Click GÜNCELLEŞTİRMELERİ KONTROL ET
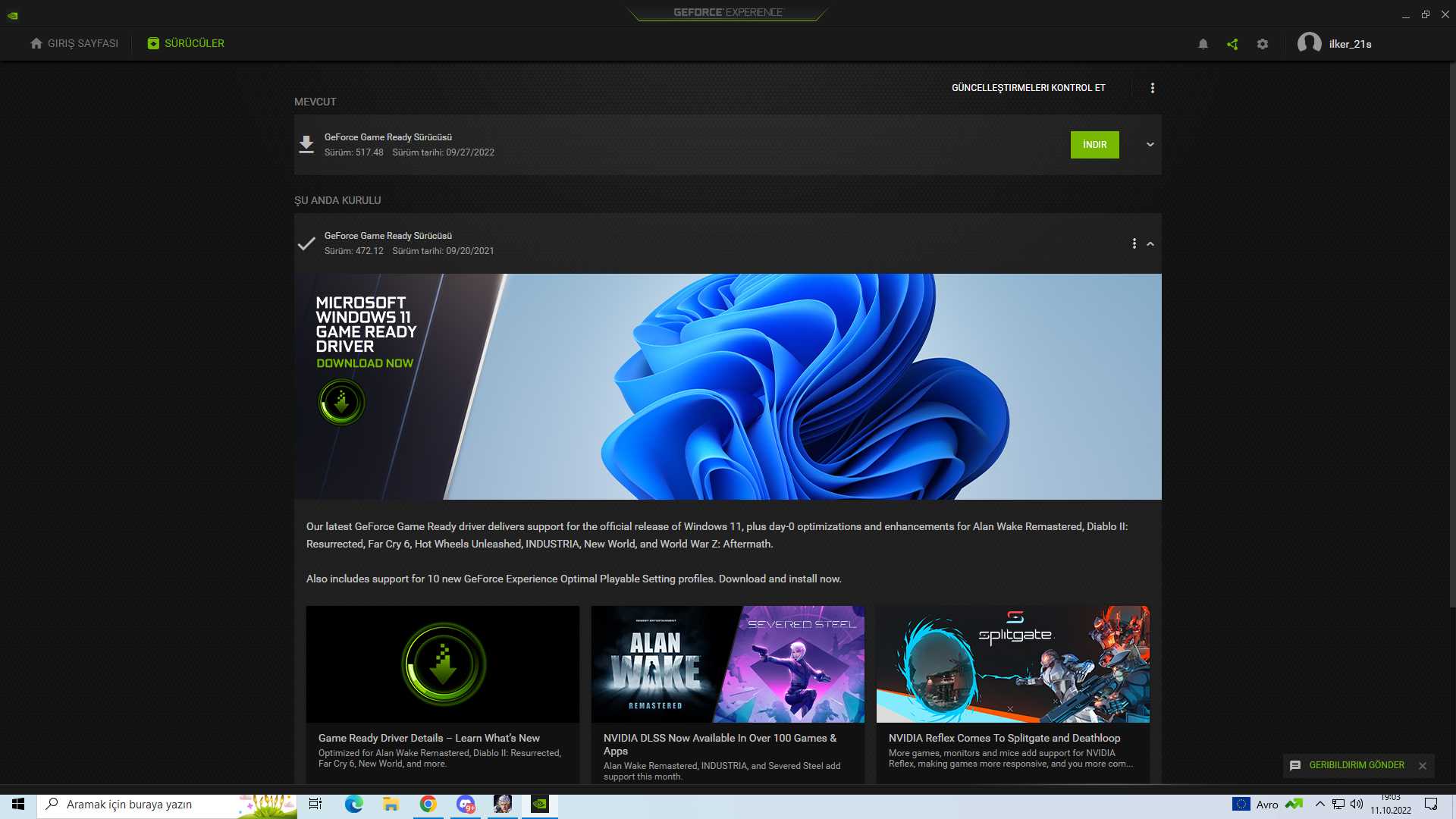The width and height of the screenshot is (1456, 819). pyautogui.click(x=1028, y=88)
